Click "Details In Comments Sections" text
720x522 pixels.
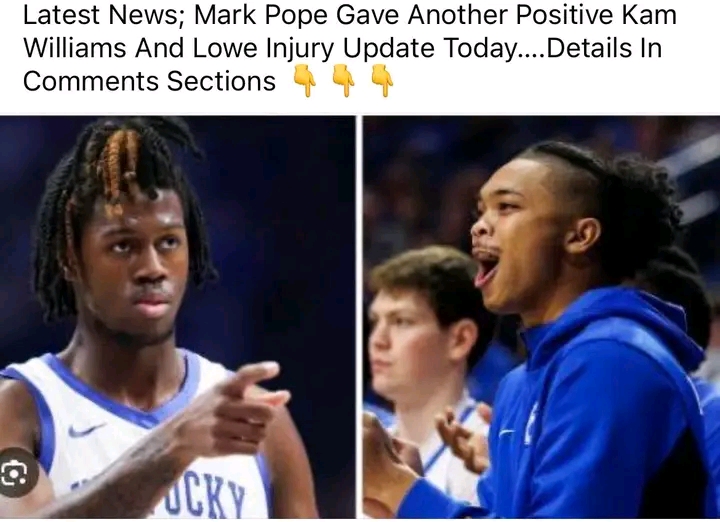343,64
